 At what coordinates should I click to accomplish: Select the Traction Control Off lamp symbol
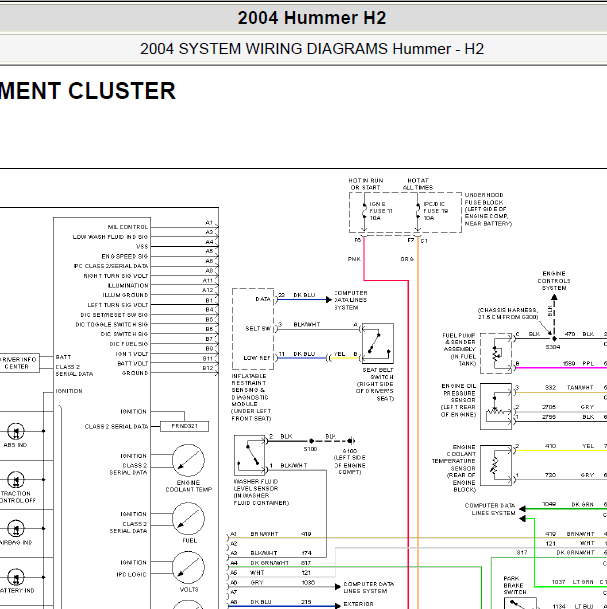(16, 480)
